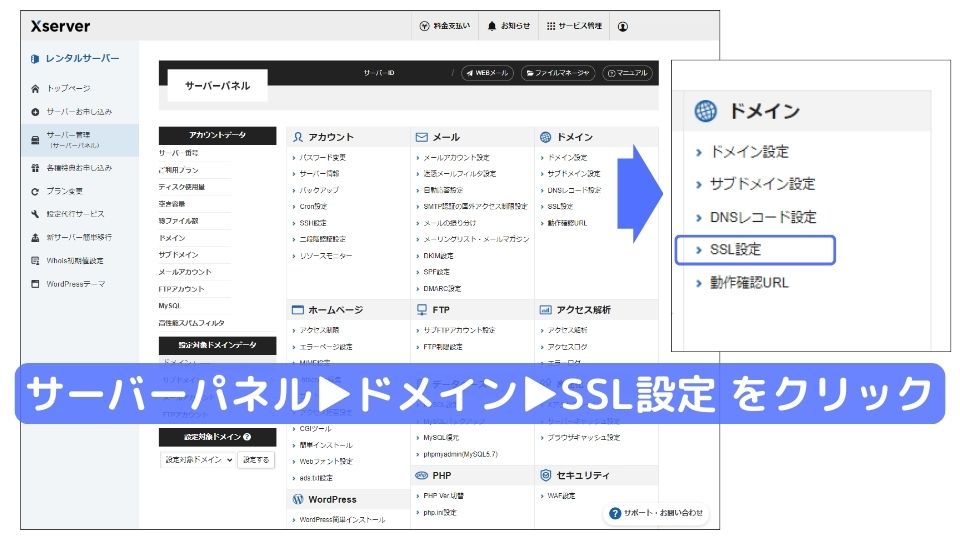This screenshot has height=540, width=960.
Task: Open the DMARC設定 link
Action: pyautogui.click(x=441, y=288)
